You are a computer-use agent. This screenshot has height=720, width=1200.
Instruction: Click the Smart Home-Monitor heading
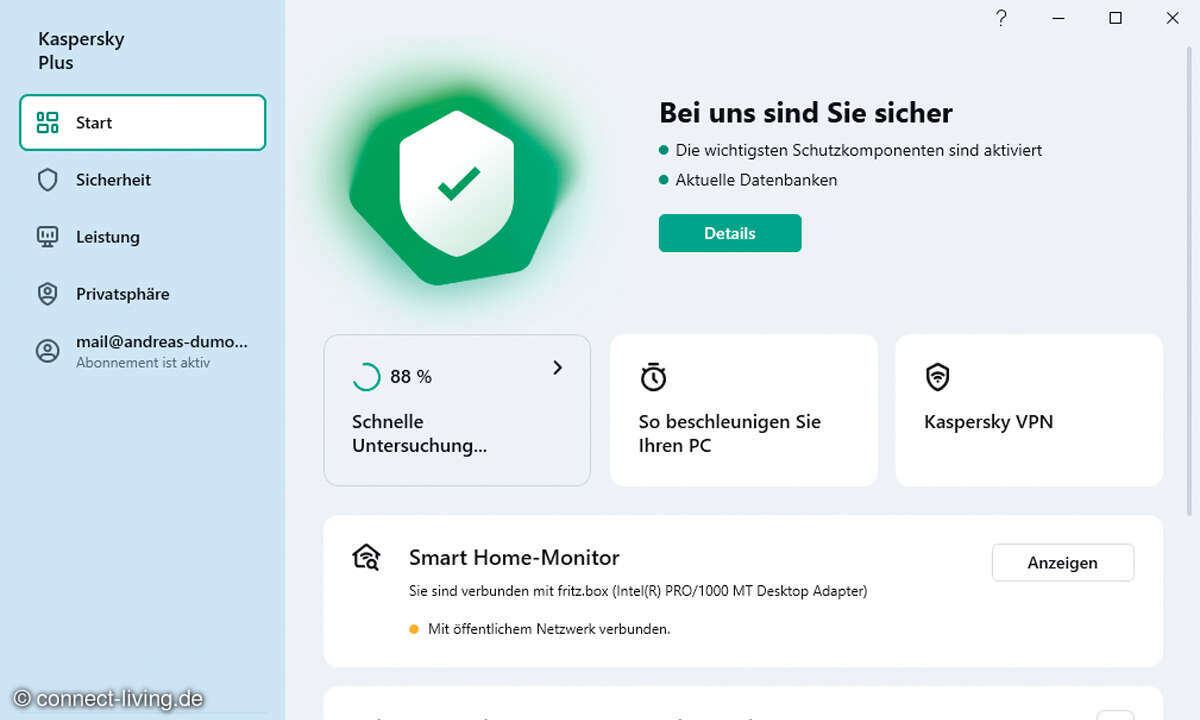(514, 558)
